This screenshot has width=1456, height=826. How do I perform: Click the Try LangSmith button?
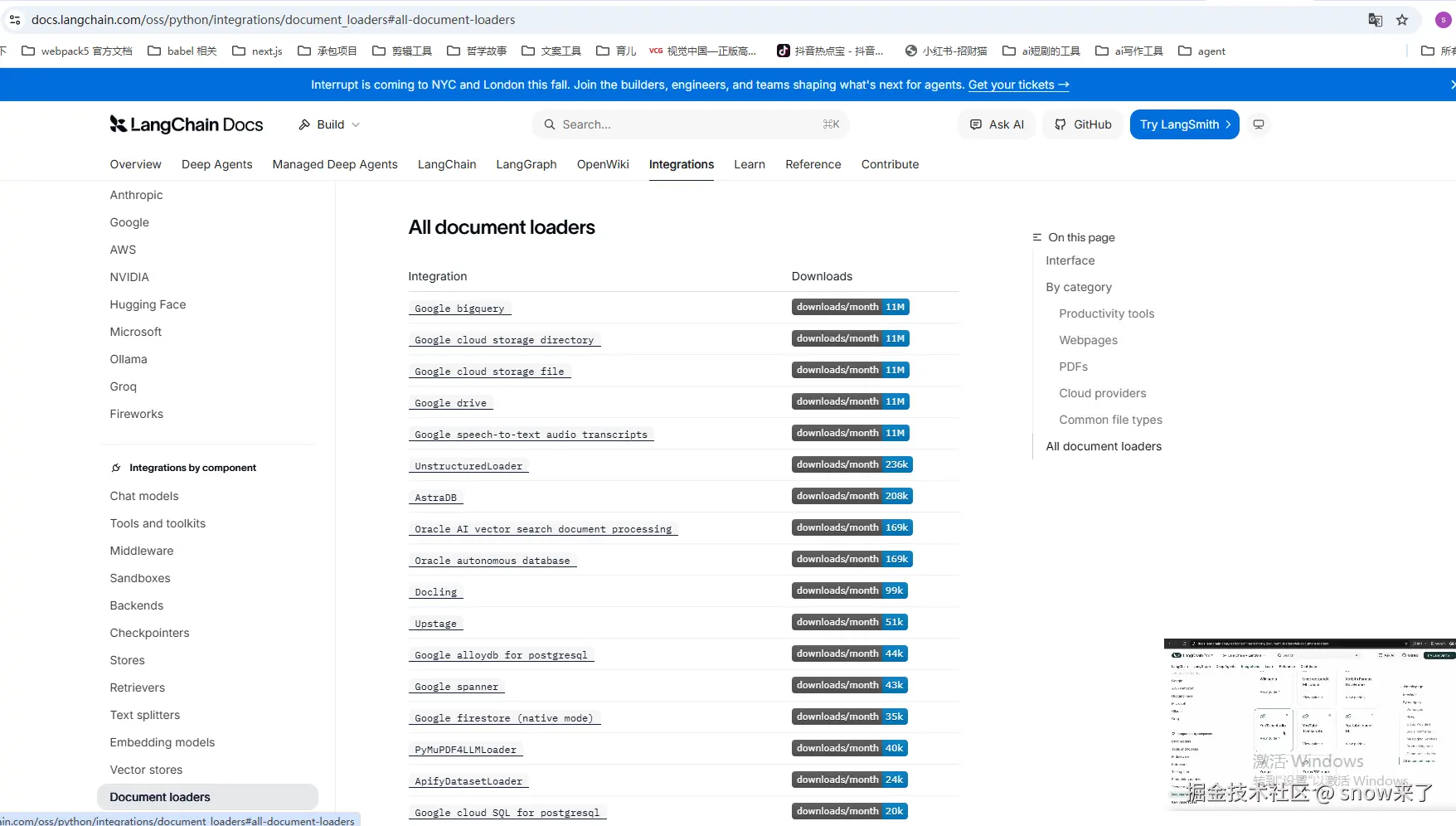(1184, 124)
